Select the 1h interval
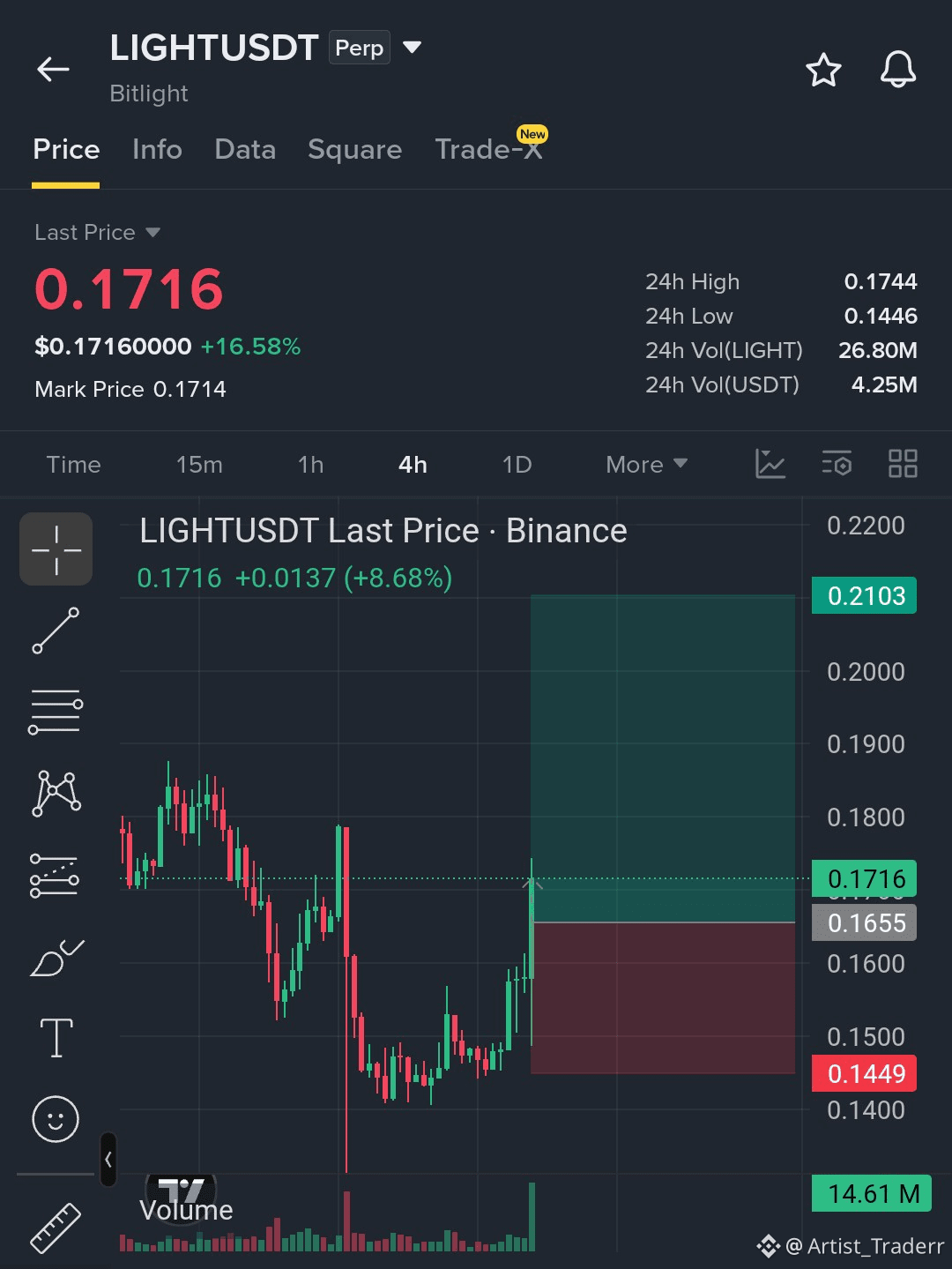Viewport: 952px width, 1269px height. (310, 465)
